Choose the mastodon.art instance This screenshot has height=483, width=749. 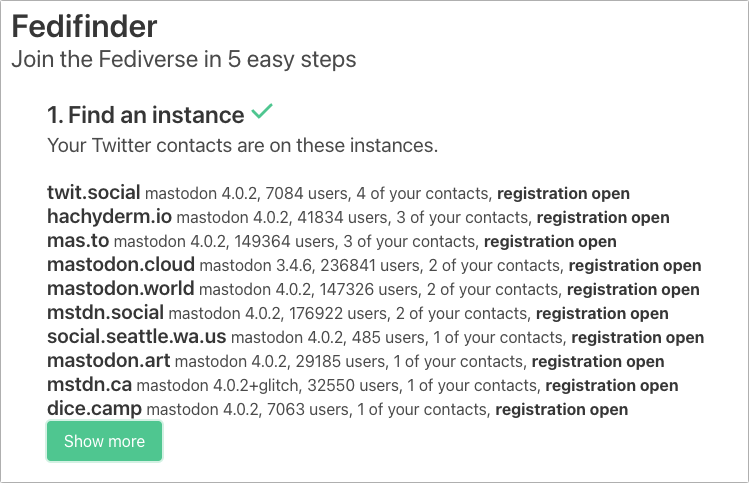108,361
